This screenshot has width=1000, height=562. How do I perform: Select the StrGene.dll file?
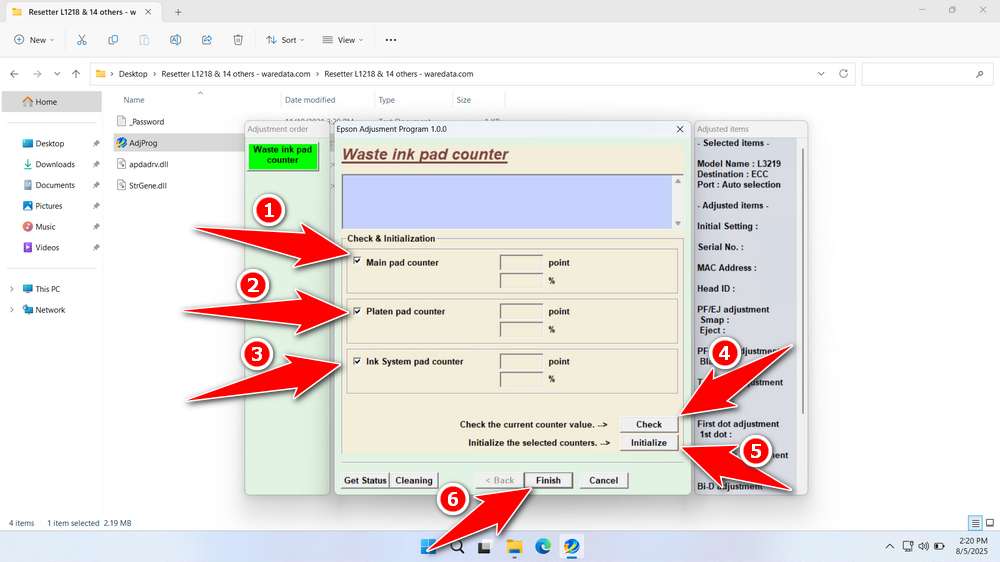[x=148, y=186]
